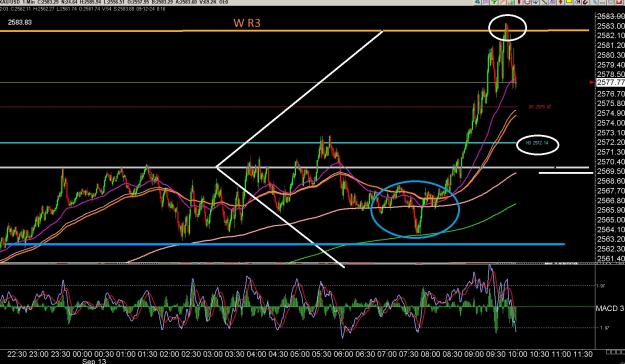Click the 2572.20 price axis label
Screen dimensions: 625x364
[x=611, y=142]
